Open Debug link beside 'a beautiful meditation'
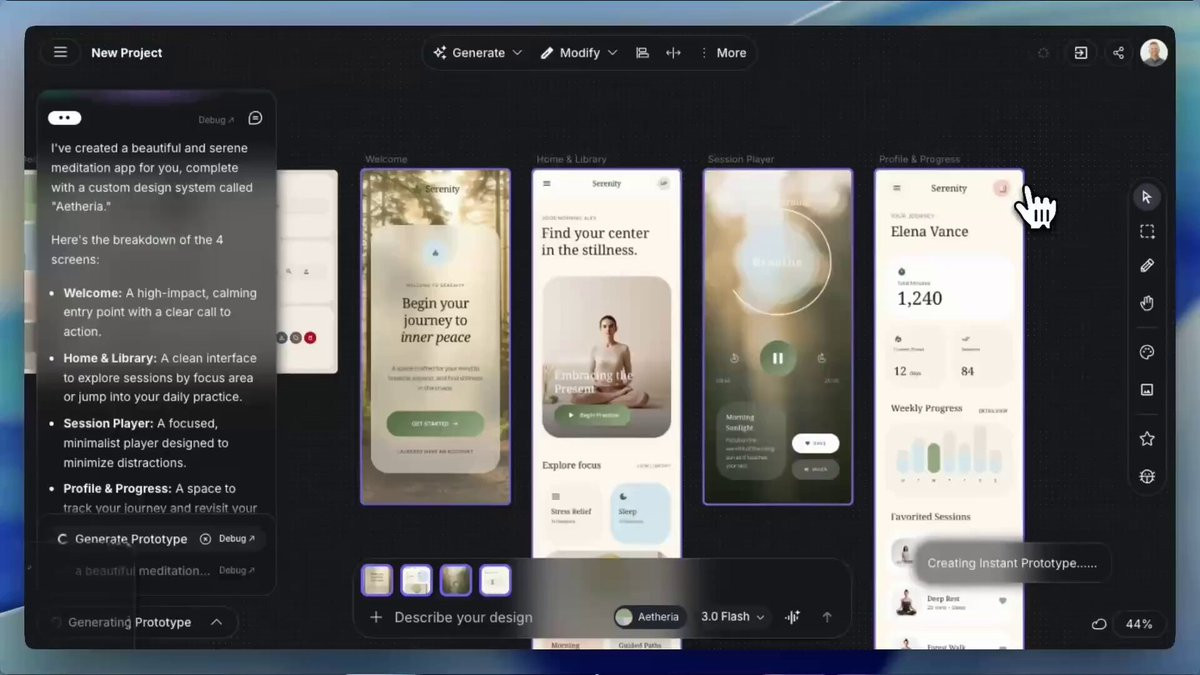This screenshot has height=675, width=1200. (237, 571)
